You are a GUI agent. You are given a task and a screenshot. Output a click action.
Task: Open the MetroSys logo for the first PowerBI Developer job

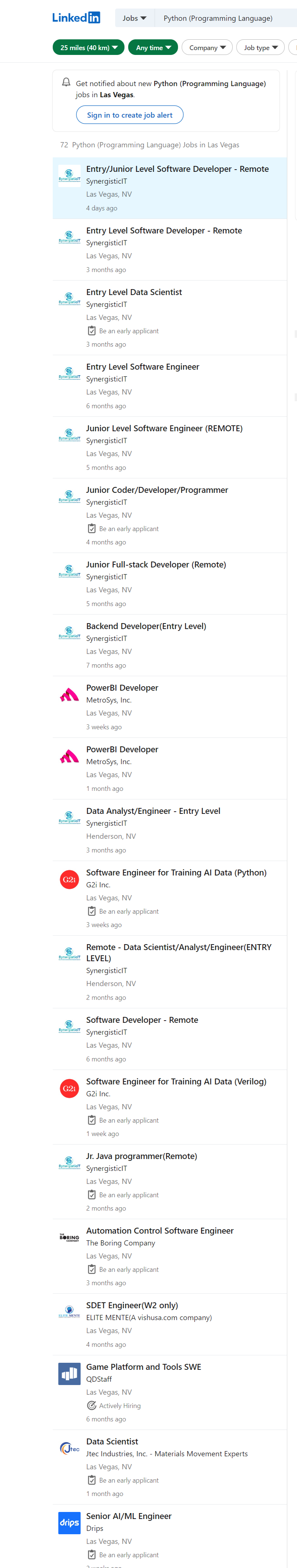pos(70,694)
